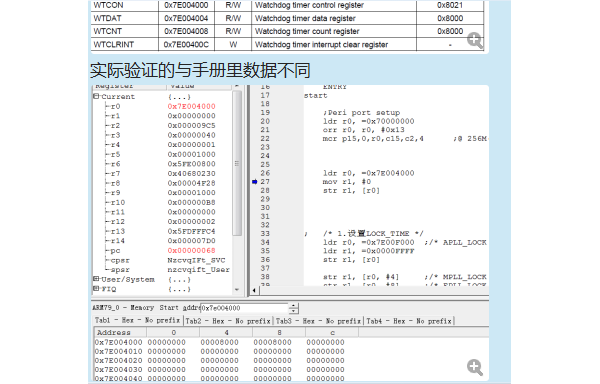Click the register panel vertical scrollbar thumb
Screen dimensions: 600x384
237,163
